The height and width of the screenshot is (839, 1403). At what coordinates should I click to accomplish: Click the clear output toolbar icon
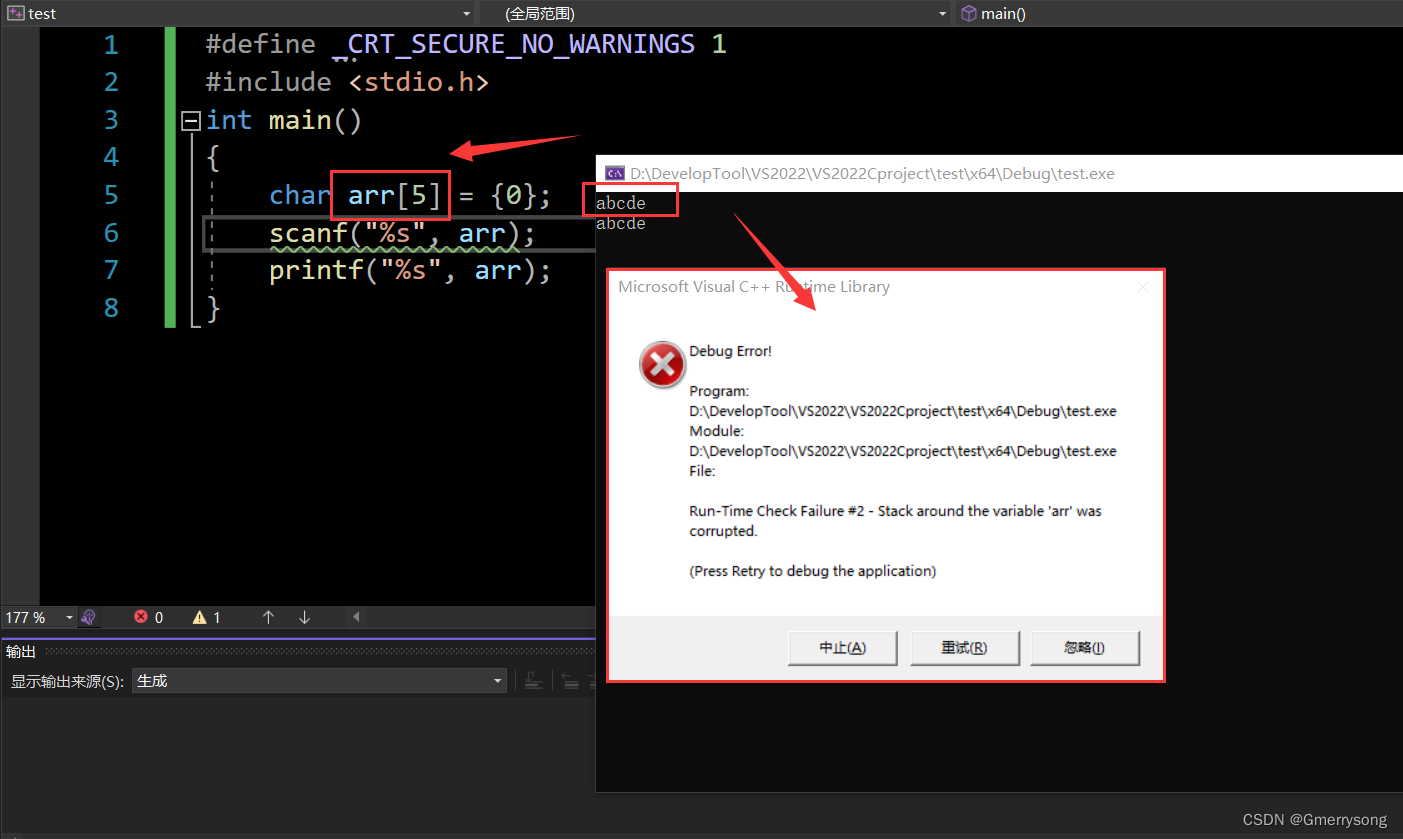[534, 681]
